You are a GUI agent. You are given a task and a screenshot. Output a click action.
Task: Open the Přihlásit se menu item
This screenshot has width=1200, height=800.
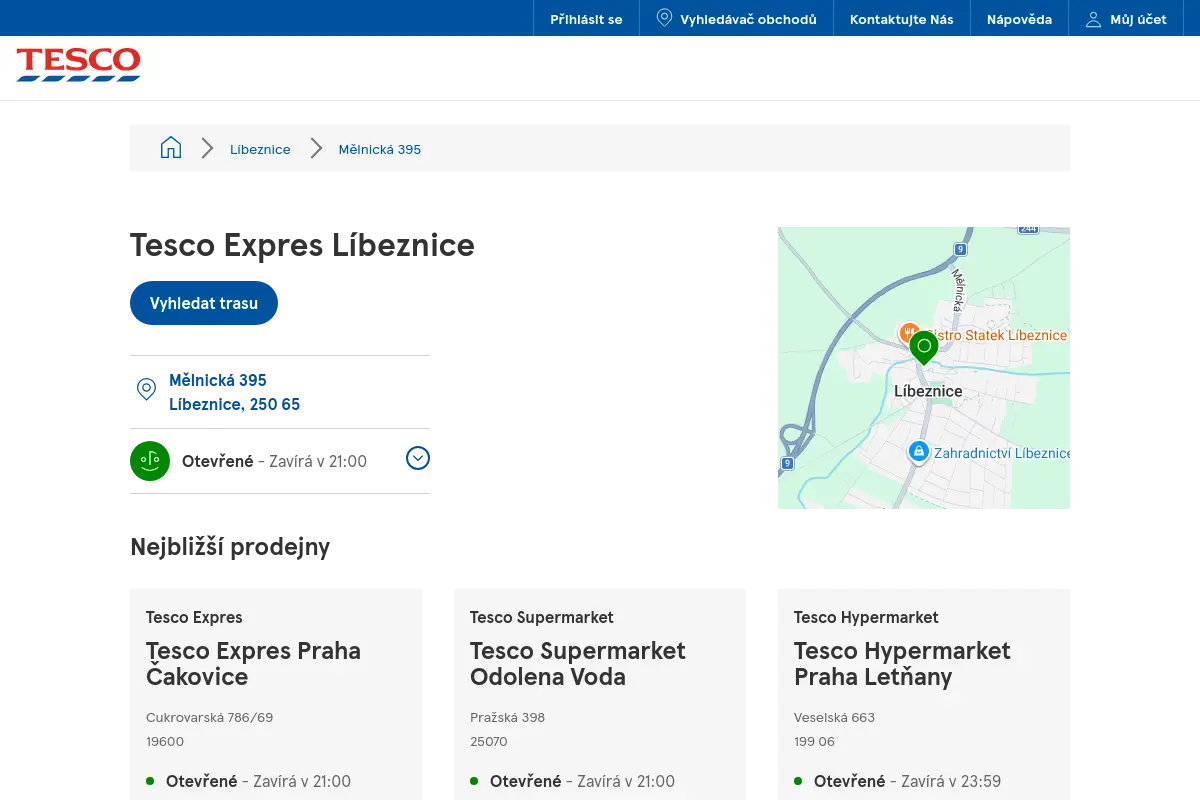coord(586,19)
